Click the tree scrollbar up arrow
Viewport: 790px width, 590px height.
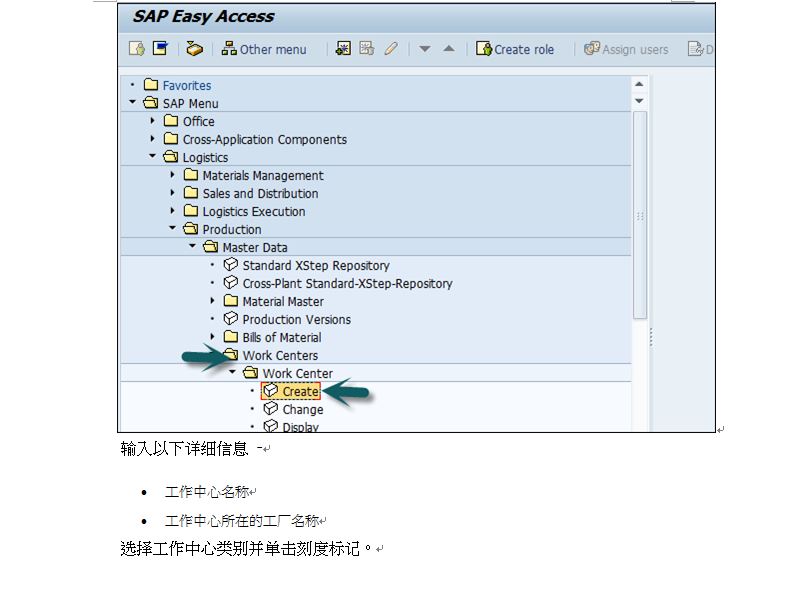tap(639, 84)
